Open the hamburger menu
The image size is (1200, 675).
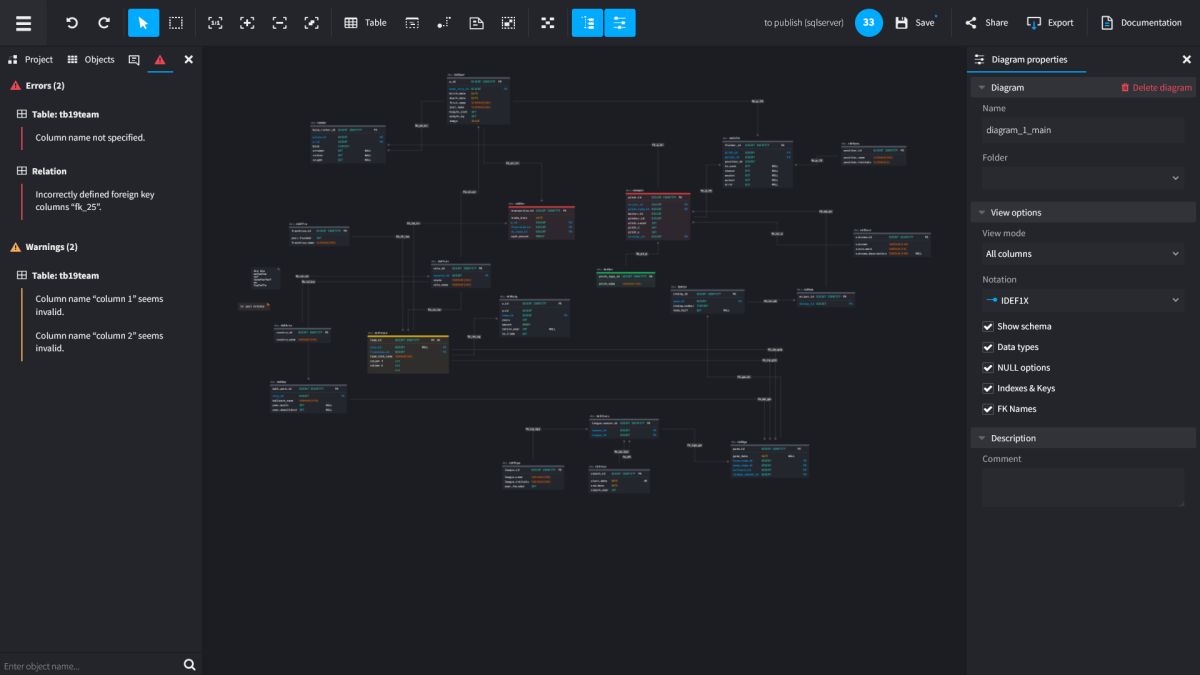22,22
